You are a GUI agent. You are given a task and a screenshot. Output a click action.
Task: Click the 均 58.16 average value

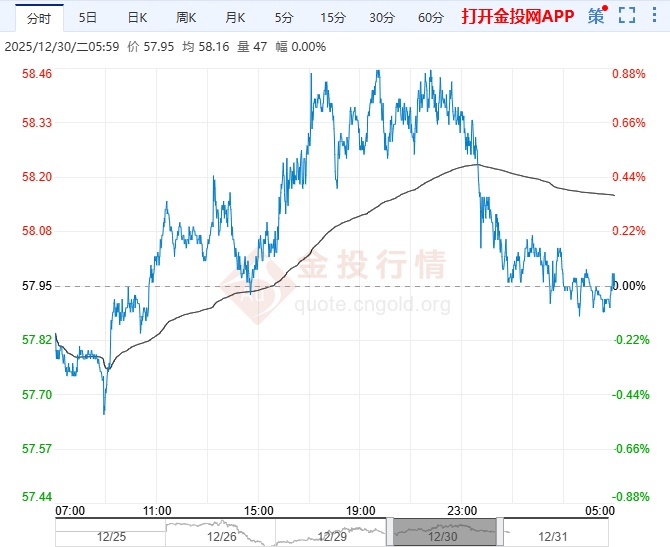point(206,47)
